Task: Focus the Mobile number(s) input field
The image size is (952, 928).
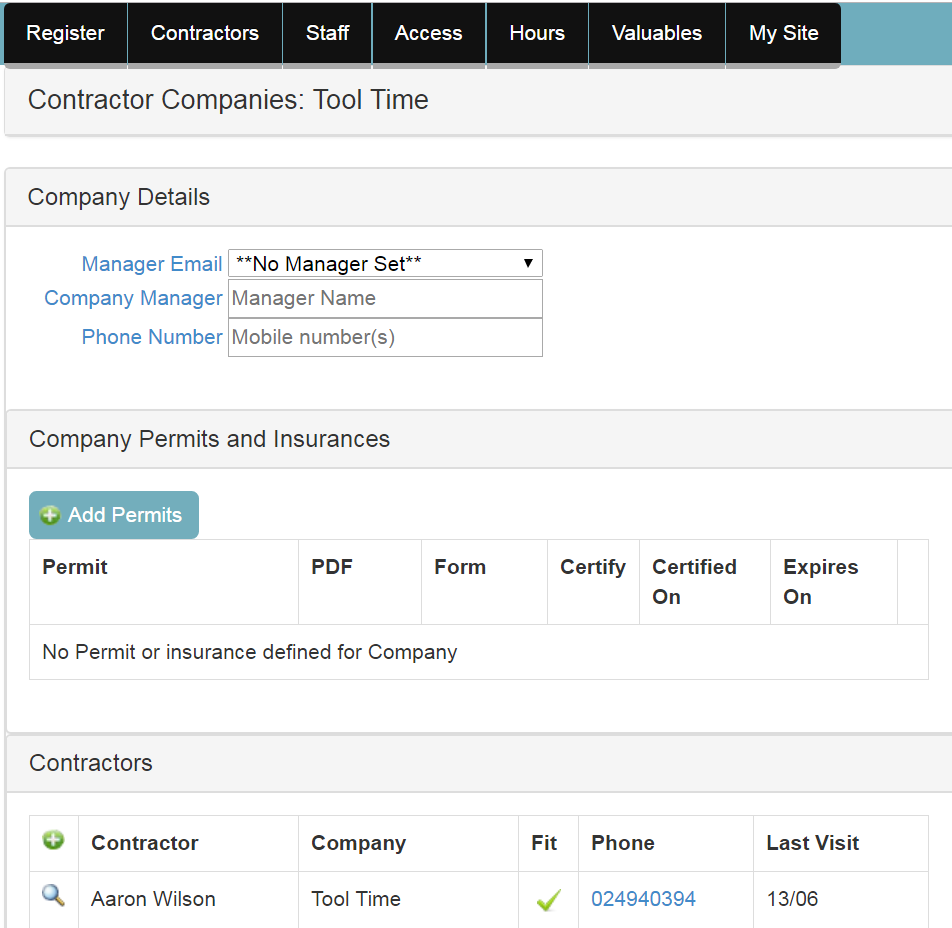Action: (385, 337)
